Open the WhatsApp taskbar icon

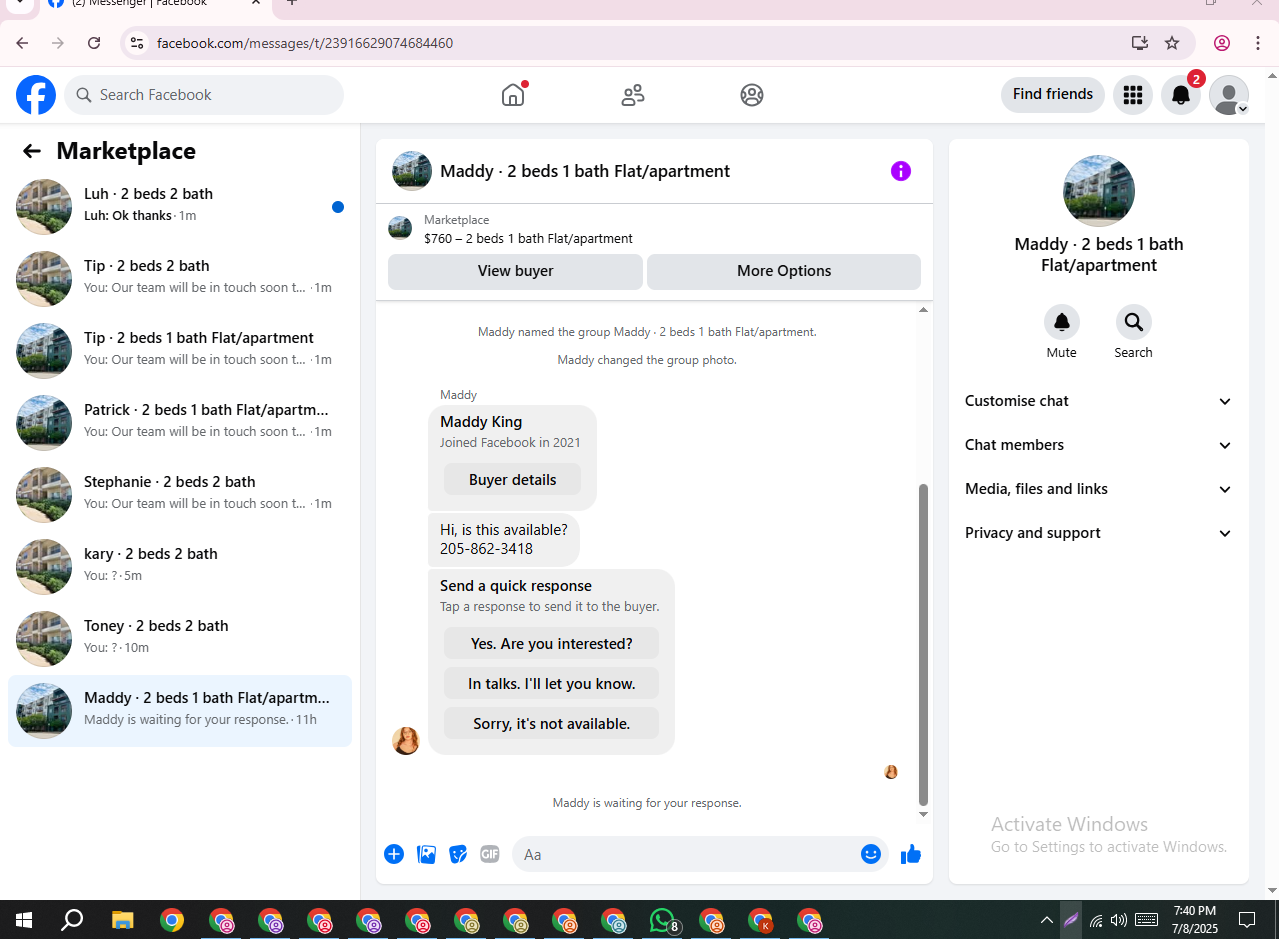(663, 920)
